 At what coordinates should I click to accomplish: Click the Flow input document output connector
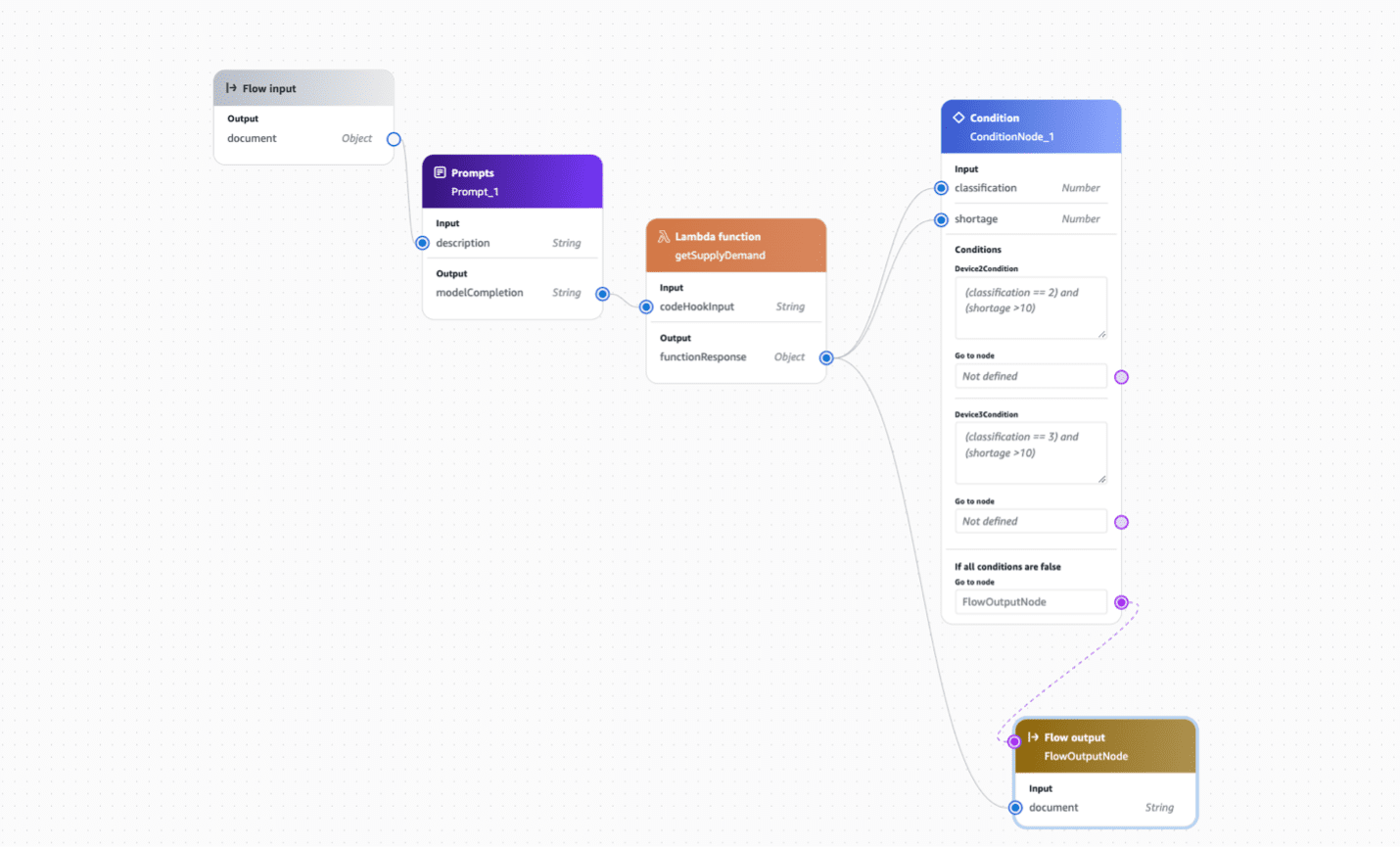tap(394, 139)
